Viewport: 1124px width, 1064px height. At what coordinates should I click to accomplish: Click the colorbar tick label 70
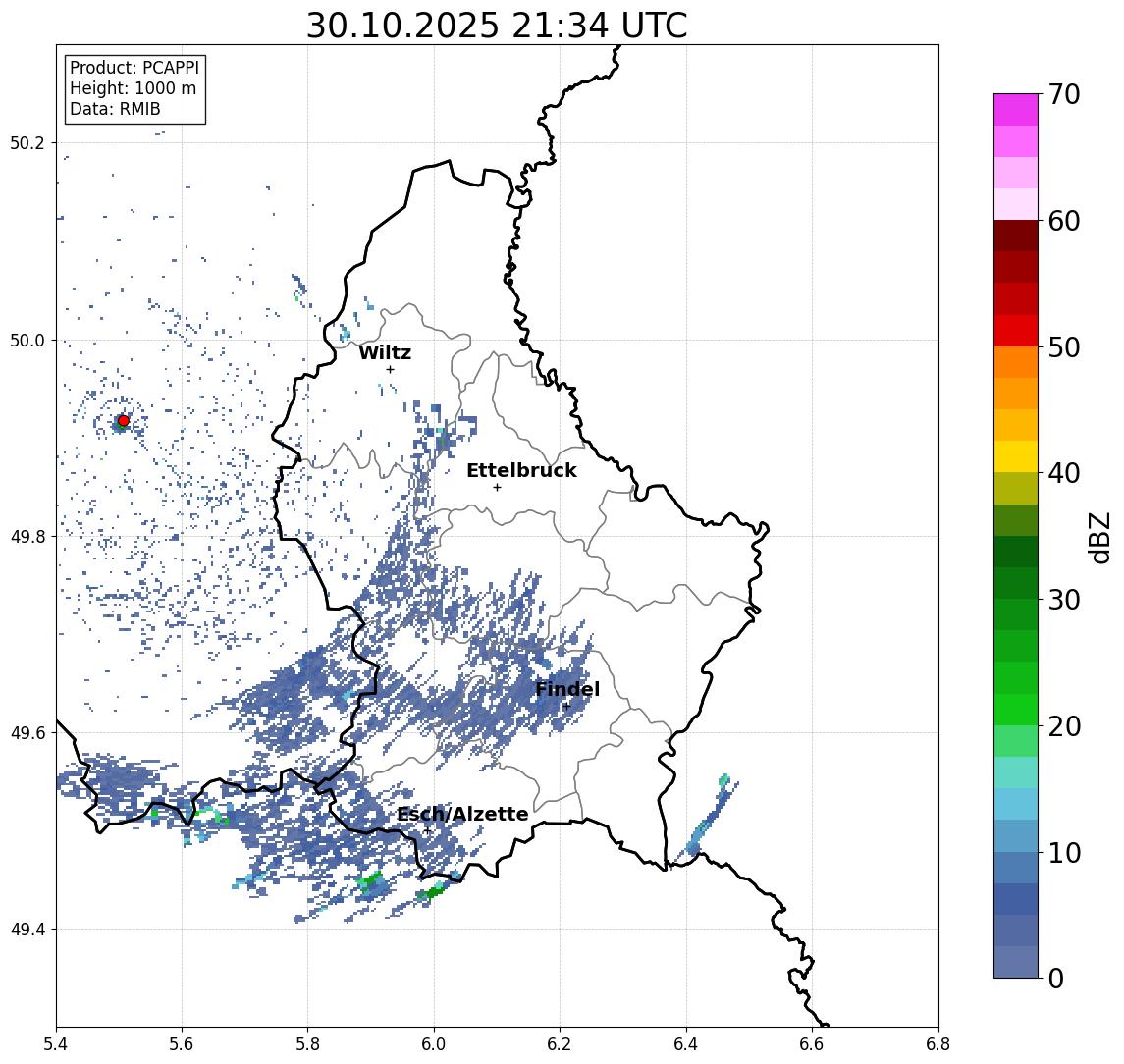coord(1064,94)
